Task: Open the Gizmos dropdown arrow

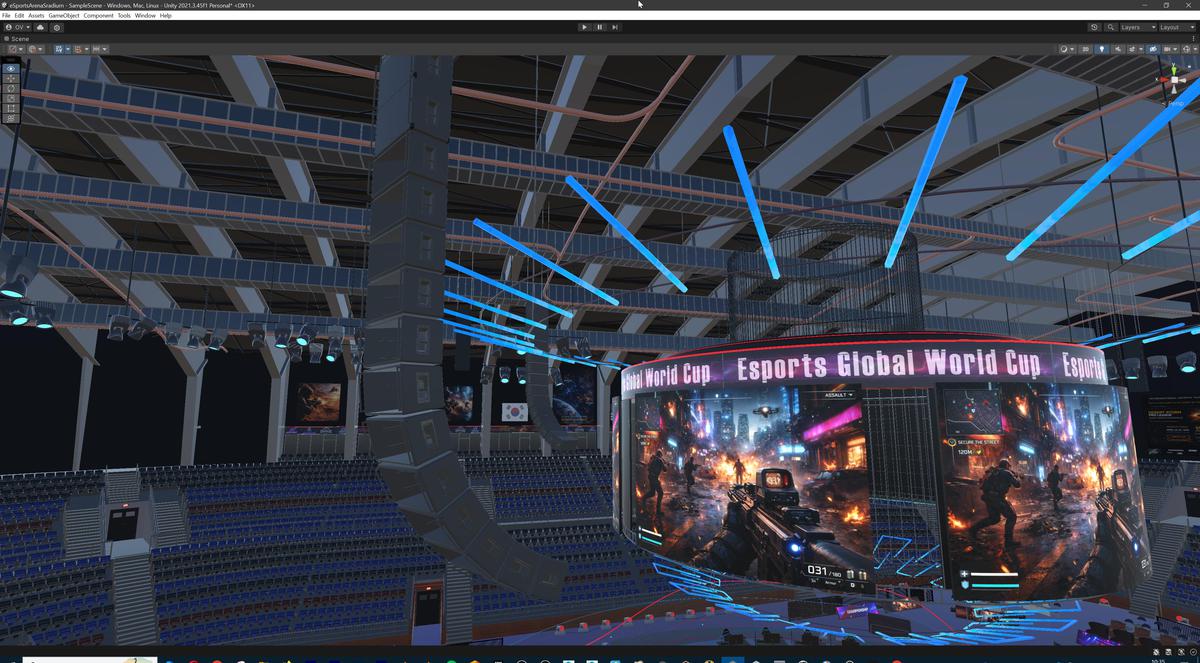Action: [x=1196, y=49]
